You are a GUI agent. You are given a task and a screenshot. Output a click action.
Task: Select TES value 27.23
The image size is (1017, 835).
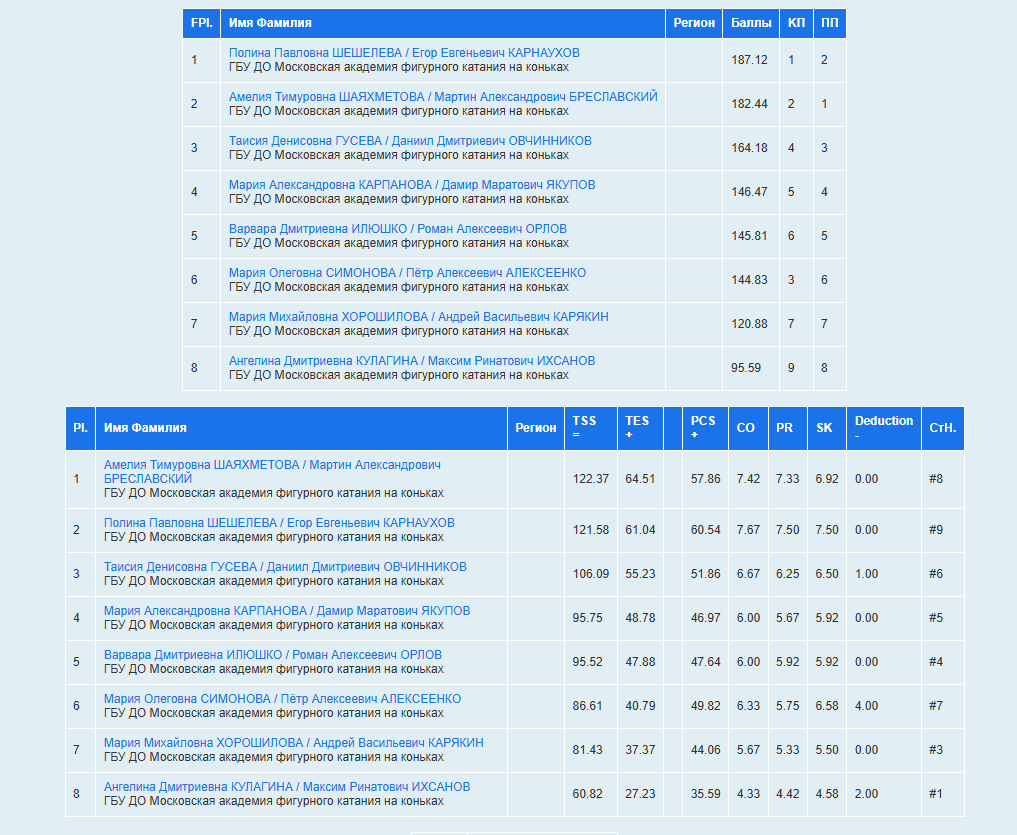tap(640, 794)
